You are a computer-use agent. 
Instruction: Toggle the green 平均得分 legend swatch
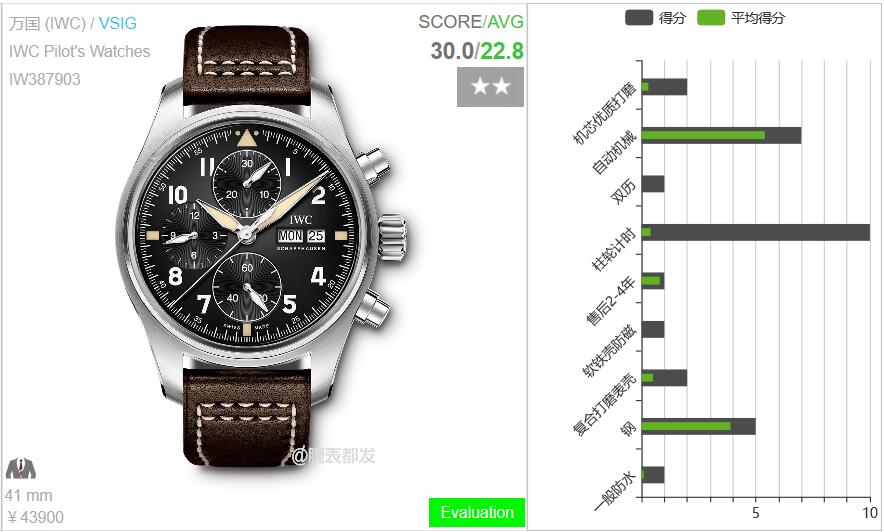pyautogui.click(x=711, y=17)
